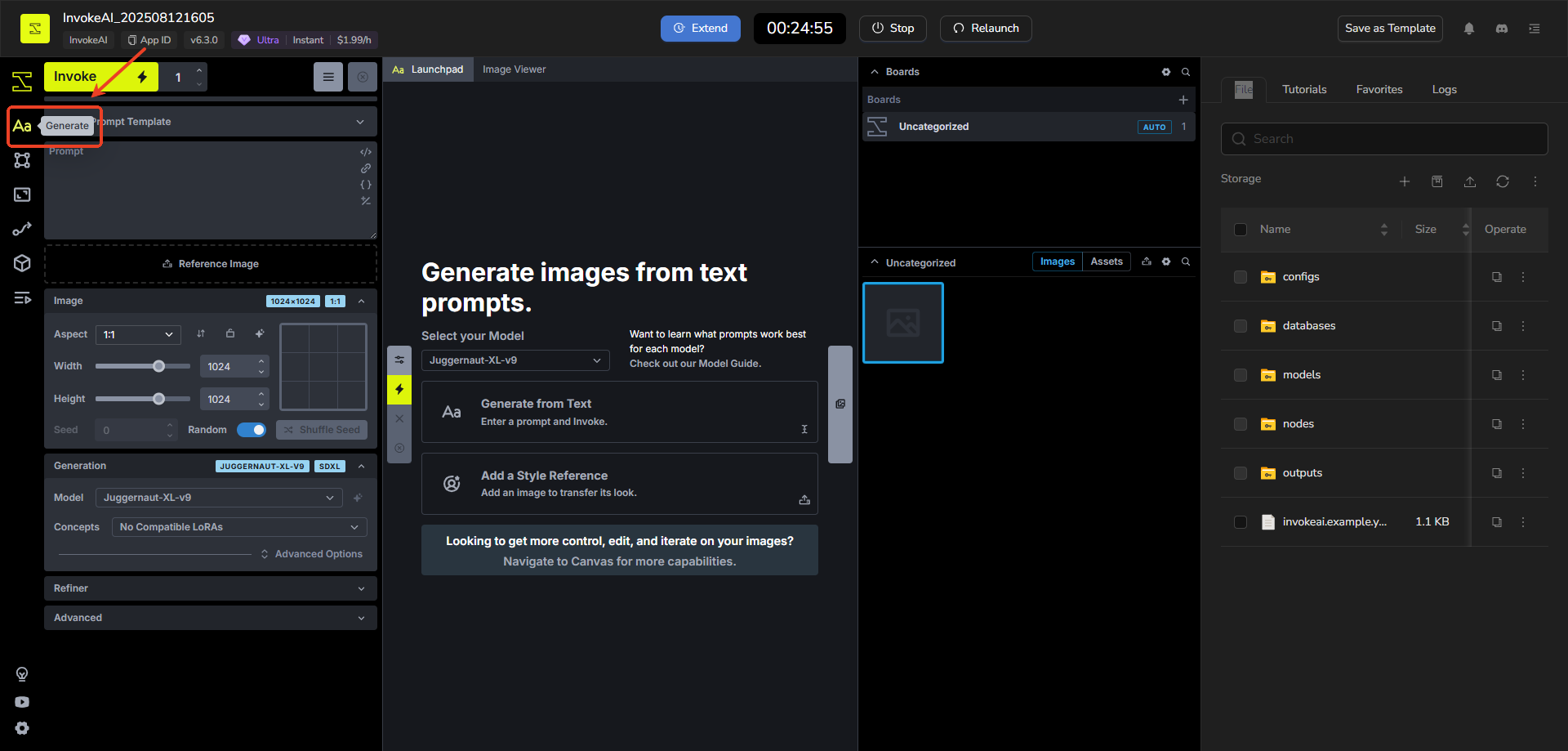
Task: Check the invokeai.example.y... file checkbox
Action: coord(1241,522)
